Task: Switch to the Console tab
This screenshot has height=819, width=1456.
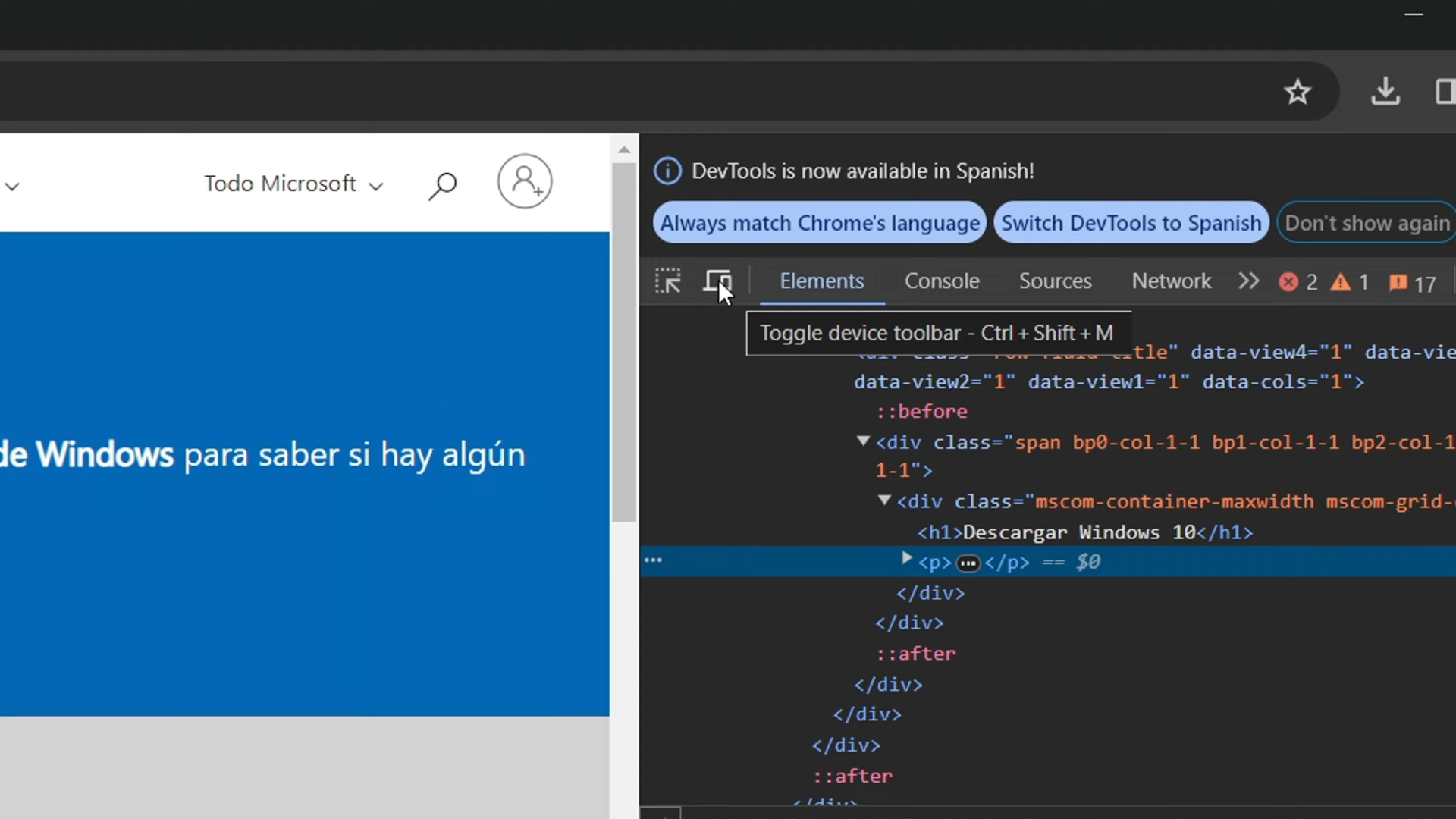Action: pyautogui.click(x=941, y=281)
